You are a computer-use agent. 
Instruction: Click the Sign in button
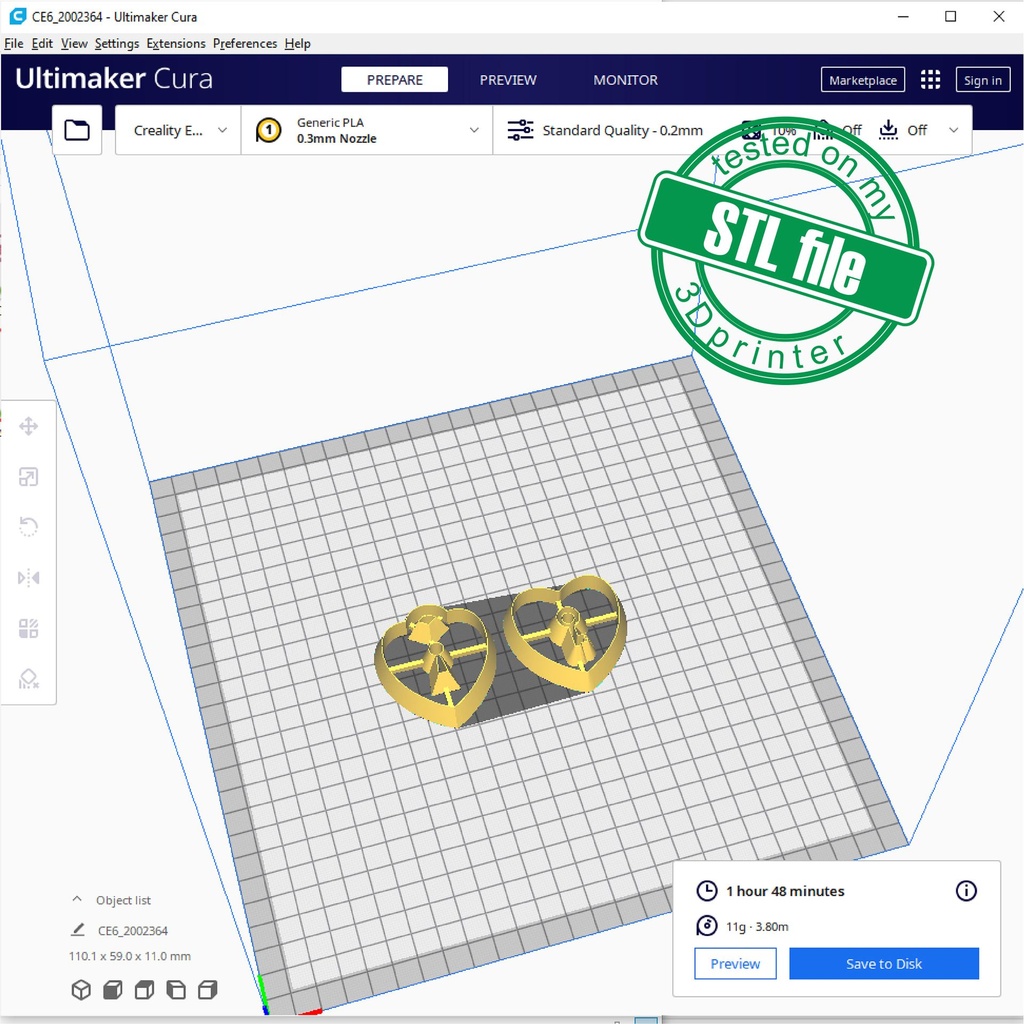tap(983, 80)
